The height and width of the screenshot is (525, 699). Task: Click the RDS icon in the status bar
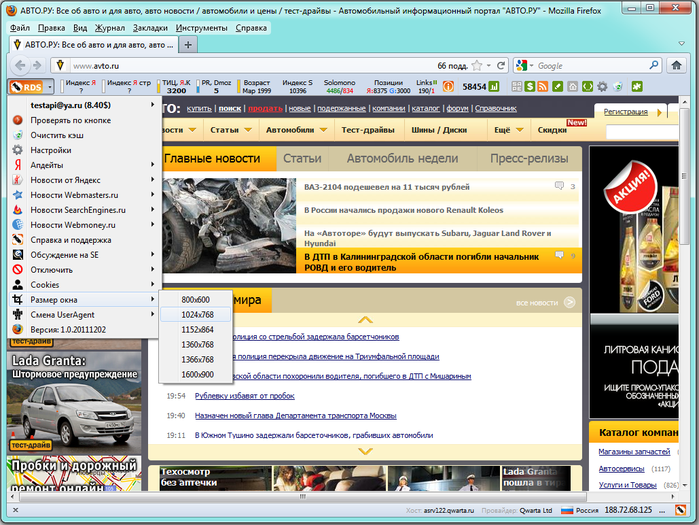680,510
